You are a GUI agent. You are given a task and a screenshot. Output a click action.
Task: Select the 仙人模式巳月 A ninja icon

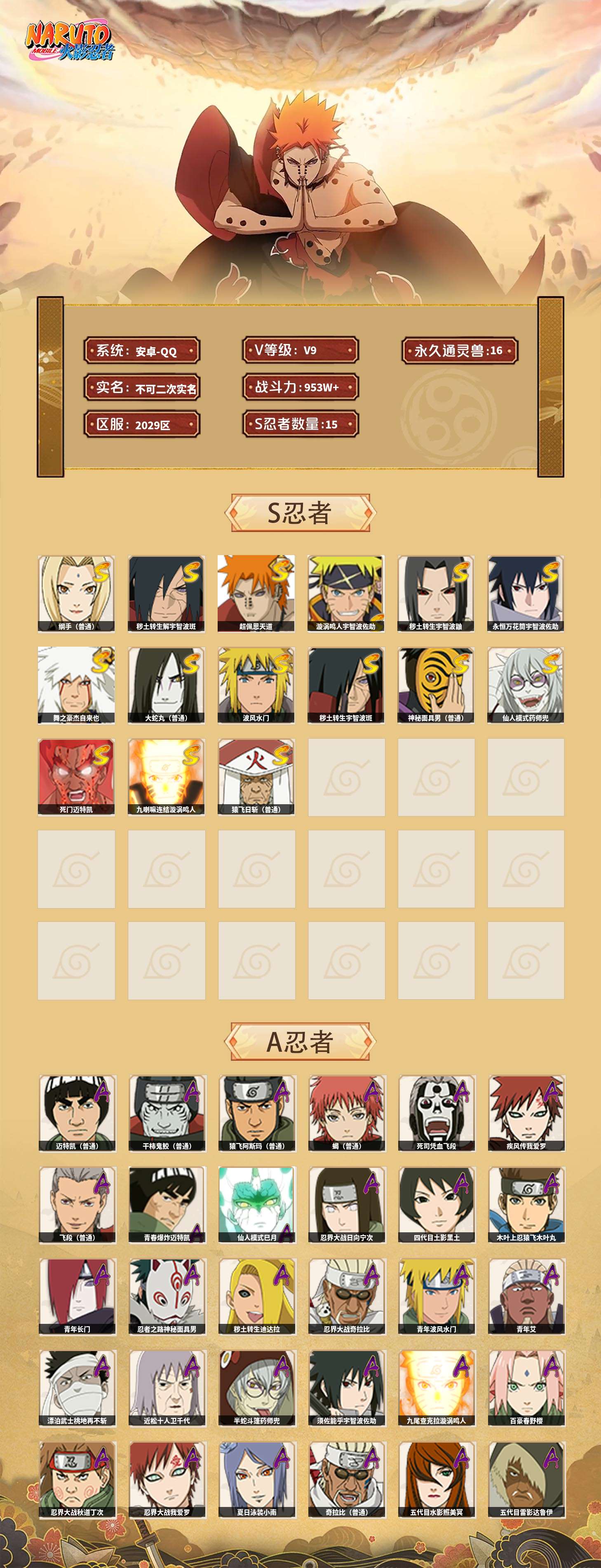point(256,1205)
